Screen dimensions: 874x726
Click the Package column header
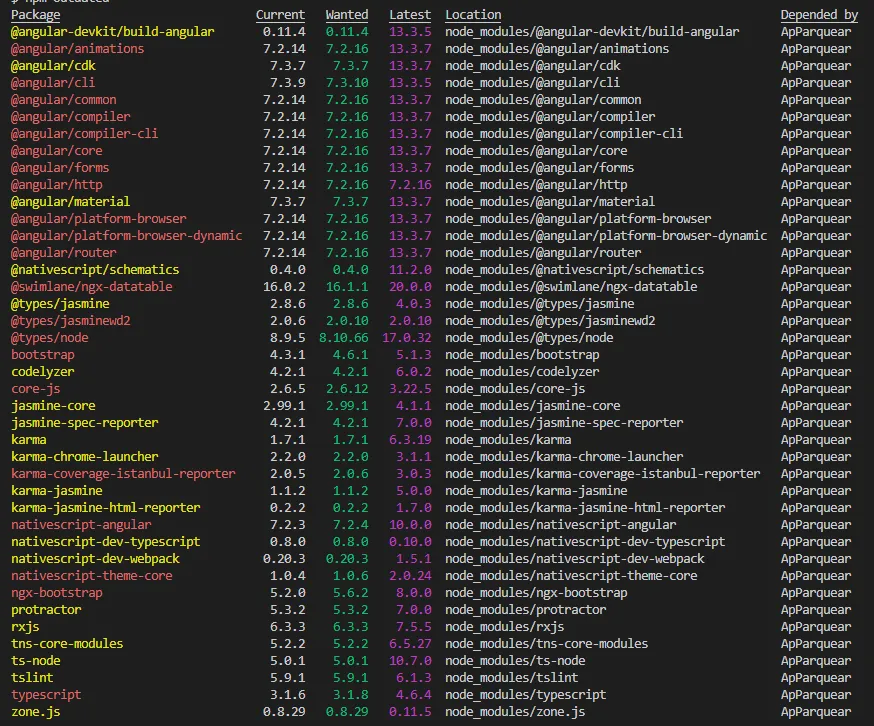click(x=36, y=15)
